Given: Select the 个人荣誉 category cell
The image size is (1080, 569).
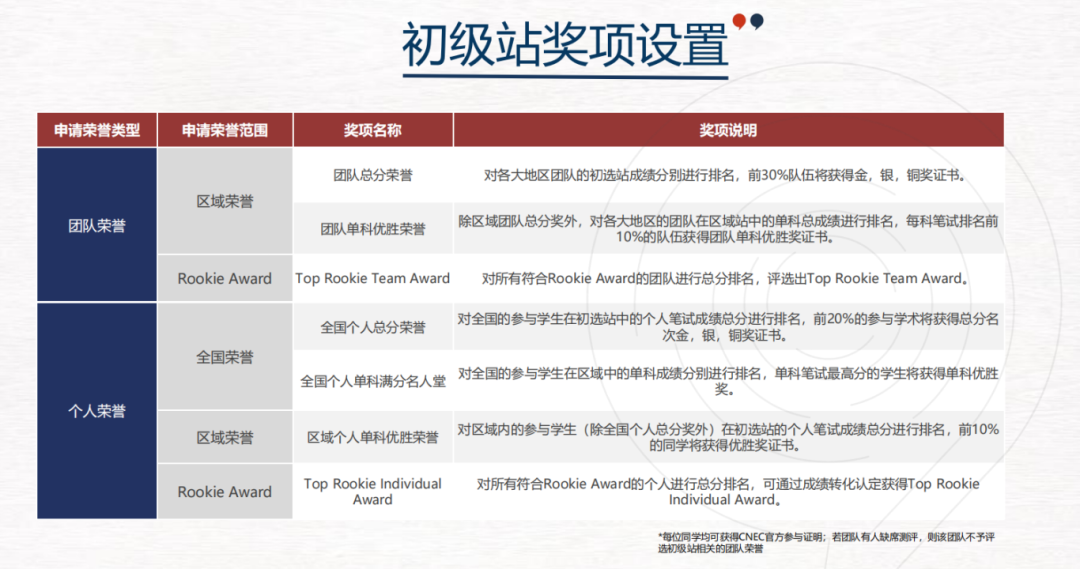Looking at the screenshot, I should pyautogui.click(x=97, y=411).
